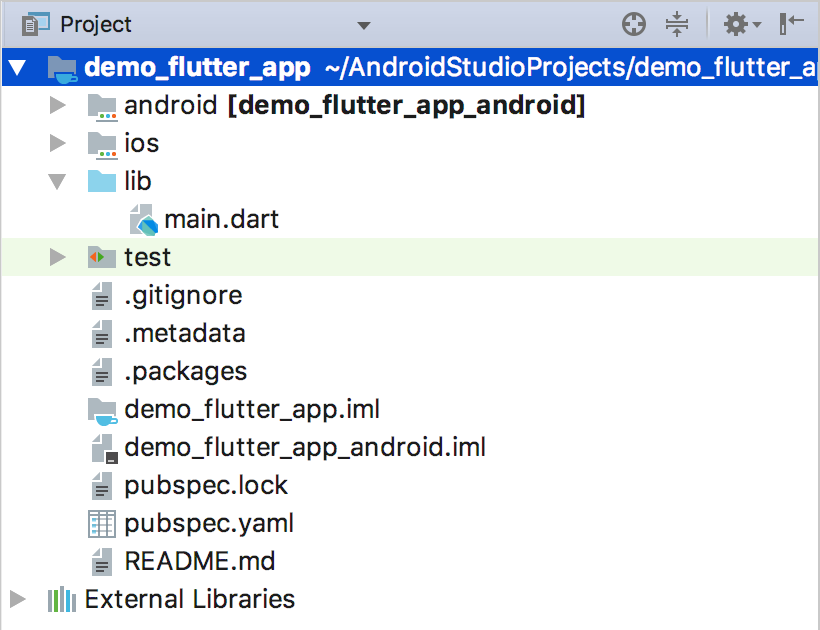
Task: Select the pubspec.lock file
Action: (206, 486)
